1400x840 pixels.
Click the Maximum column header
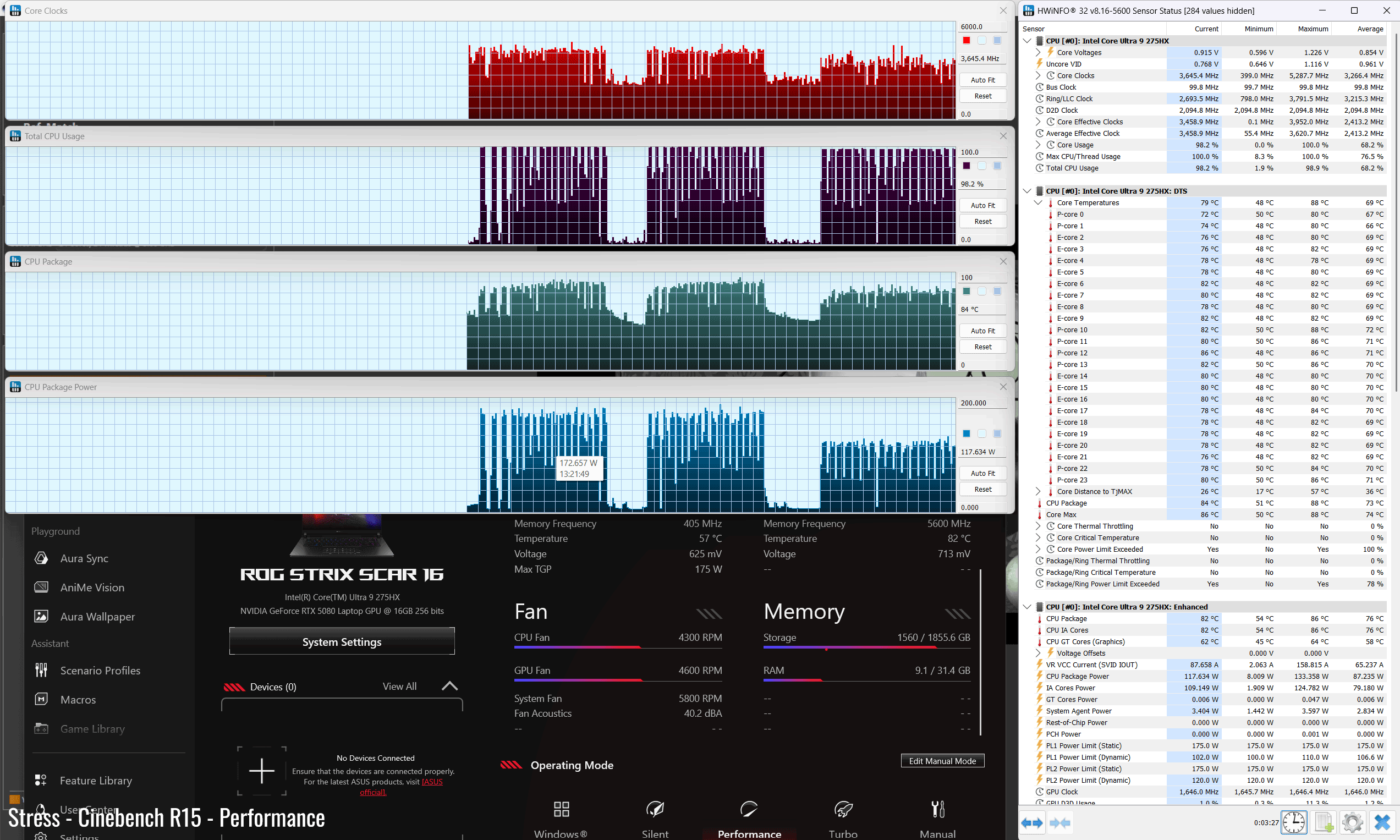coord(1304,29)
